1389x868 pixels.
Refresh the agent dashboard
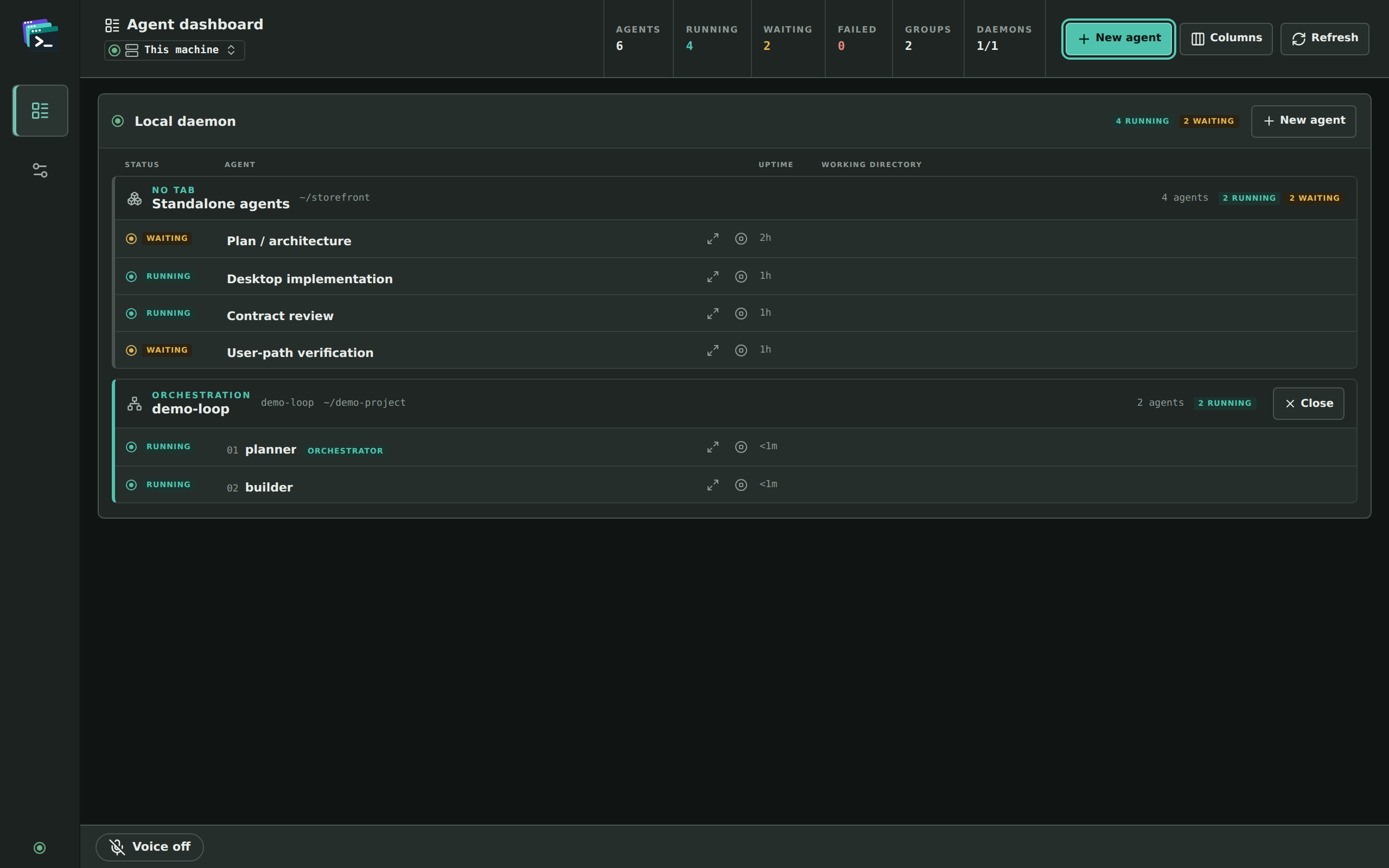click(x=1325, y=39)
